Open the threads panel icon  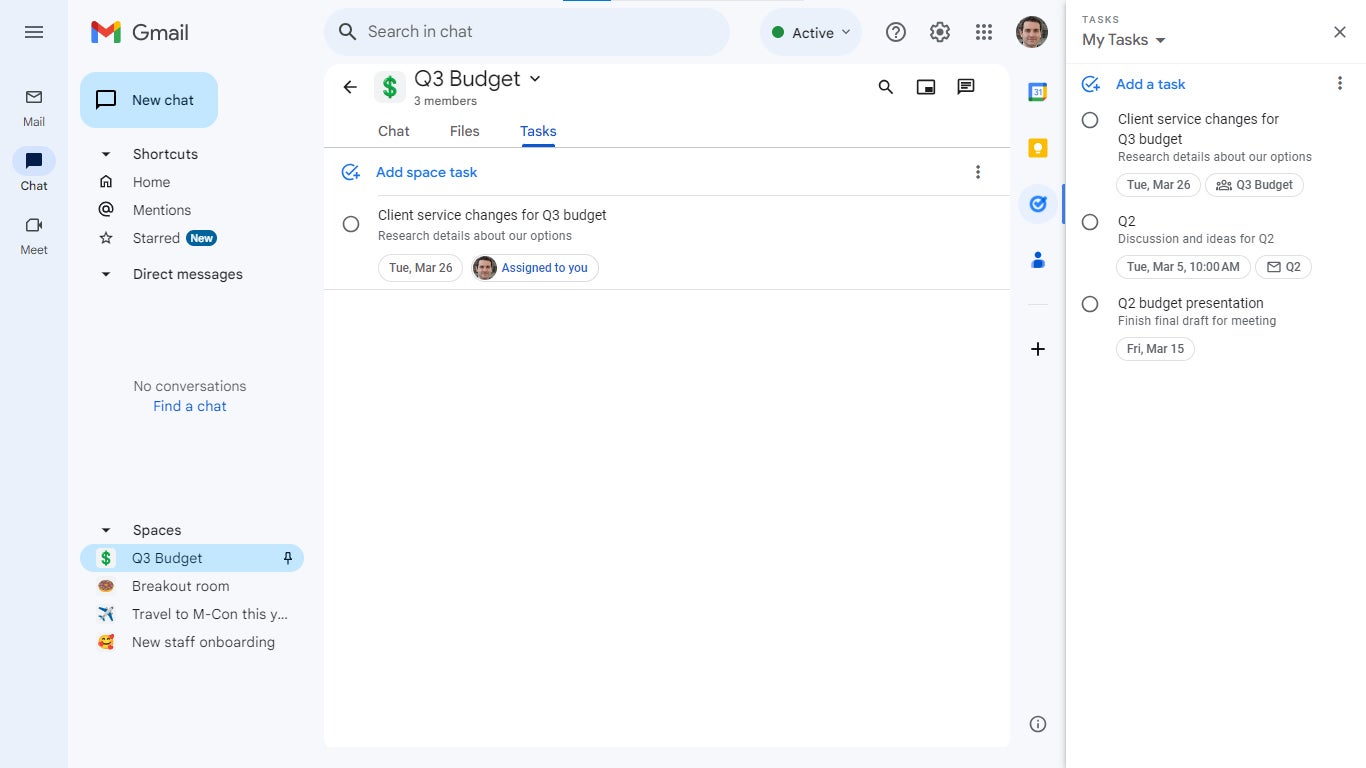click(966, 87)
